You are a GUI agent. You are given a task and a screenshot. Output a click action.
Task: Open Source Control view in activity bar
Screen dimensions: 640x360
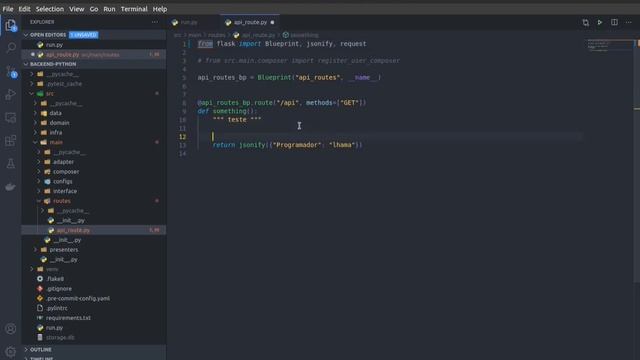pos(11,72)
